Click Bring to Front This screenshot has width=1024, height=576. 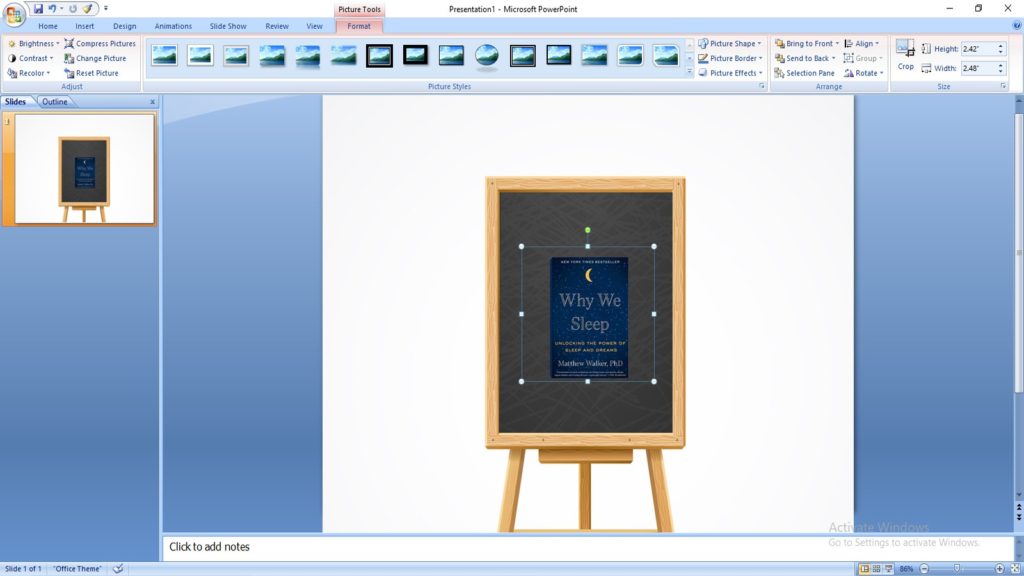click(807, 44)
